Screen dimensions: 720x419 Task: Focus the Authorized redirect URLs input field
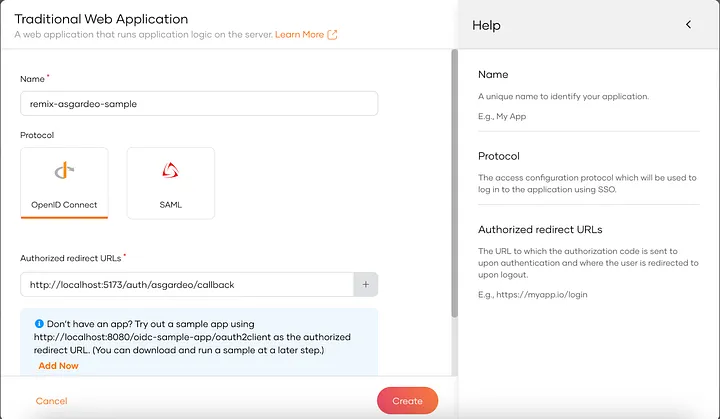pyautogui.click(x=187, y=284)
